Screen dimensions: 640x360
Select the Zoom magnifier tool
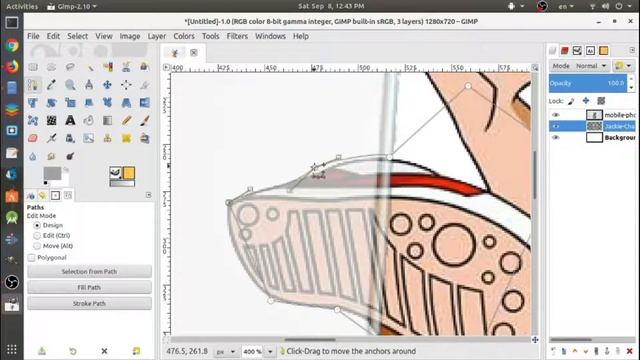pyautogui.click(x=70, y=85)
